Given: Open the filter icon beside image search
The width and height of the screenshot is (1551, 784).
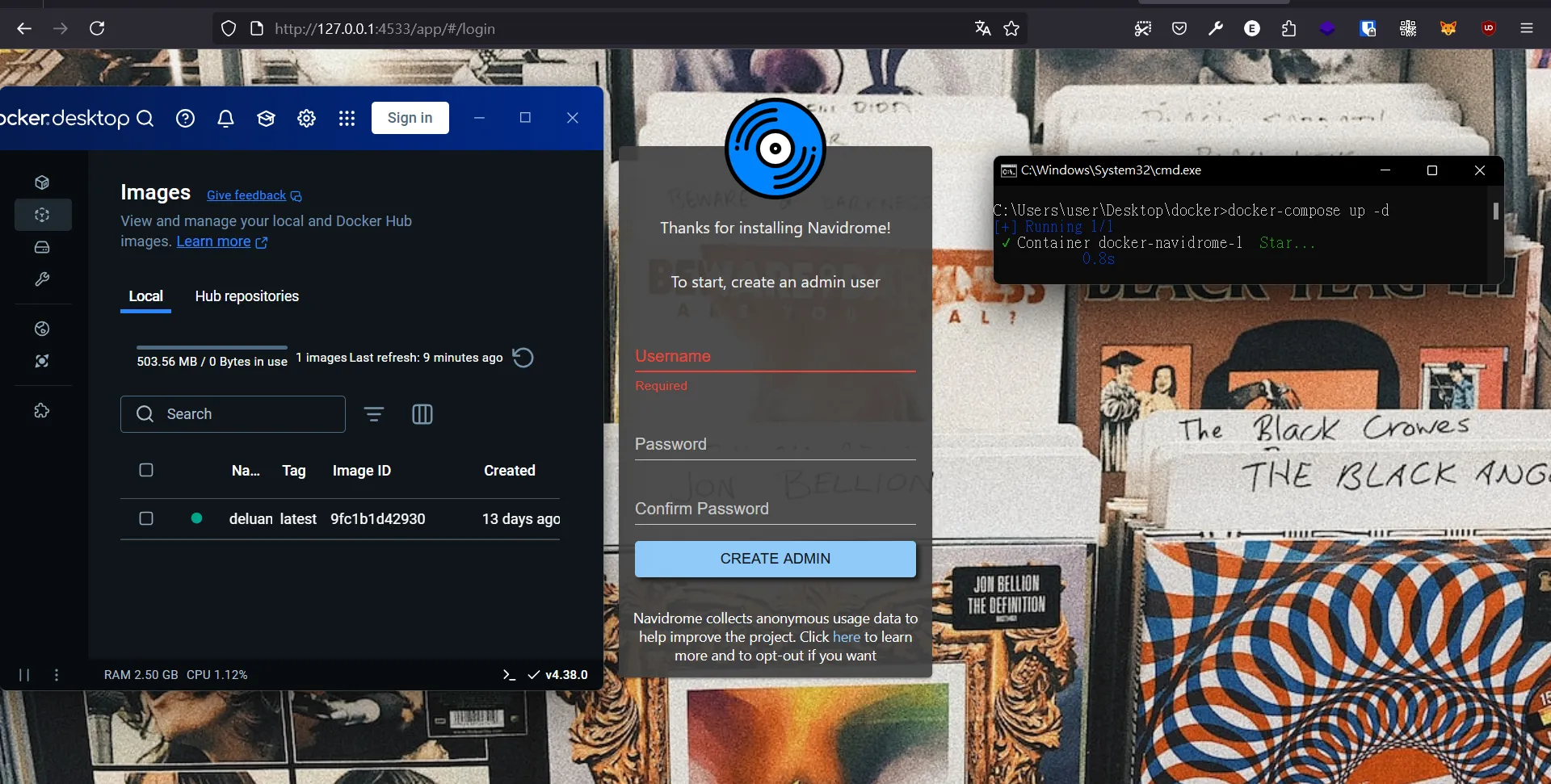Looking at the screenshot, I should [x=374, y=414].
